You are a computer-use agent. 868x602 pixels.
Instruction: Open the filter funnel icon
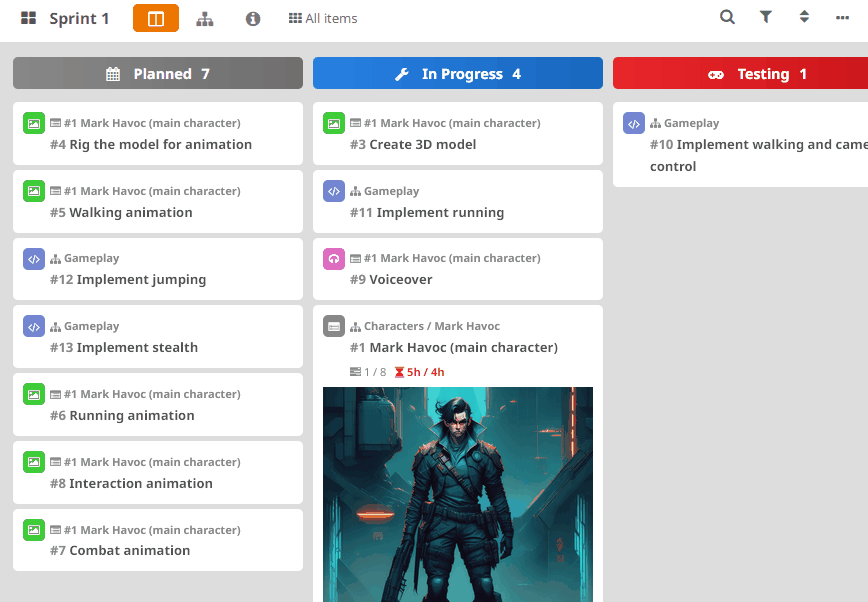pos(765,17)
